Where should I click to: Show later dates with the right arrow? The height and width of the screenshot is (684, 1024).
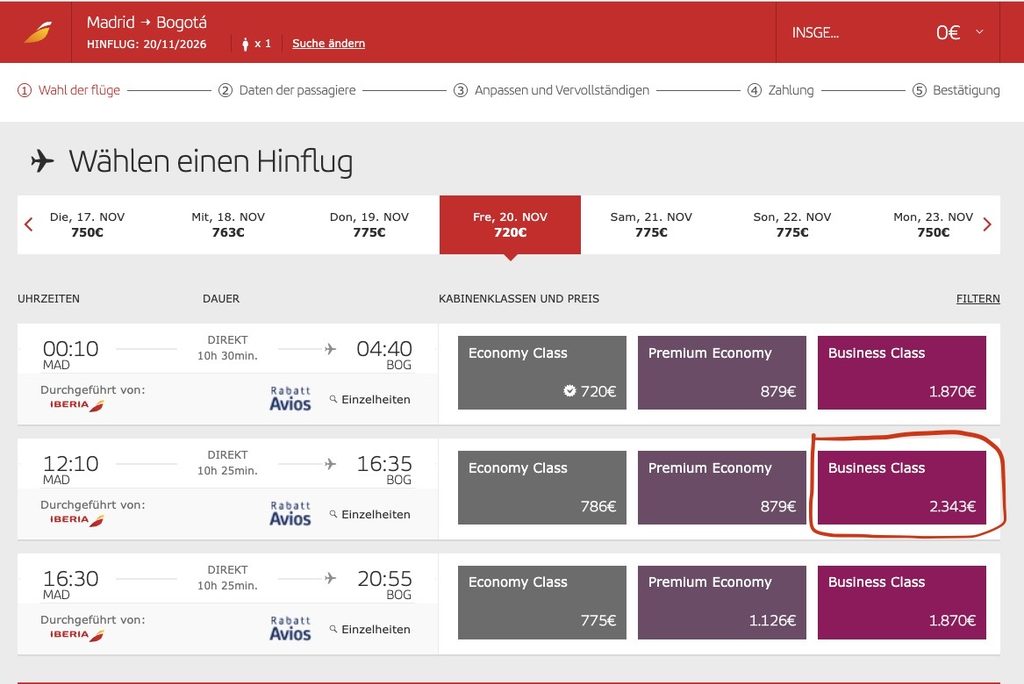click(987, 225)
